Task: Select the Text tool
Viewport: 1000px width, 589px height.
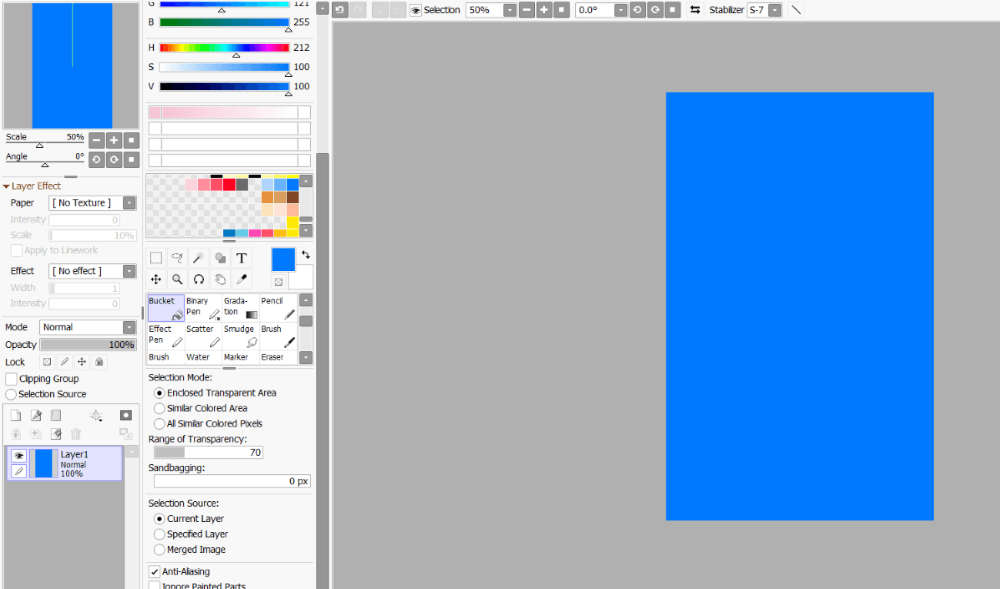Action: point(241,257)
